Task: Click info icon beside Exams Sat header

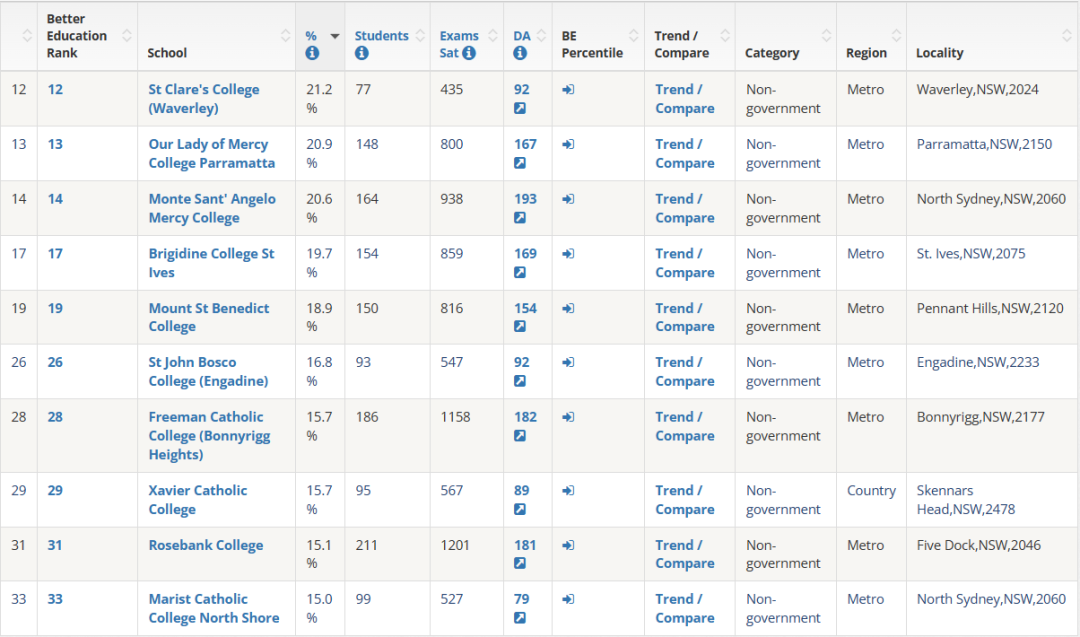Action: [x=469, y=53]
